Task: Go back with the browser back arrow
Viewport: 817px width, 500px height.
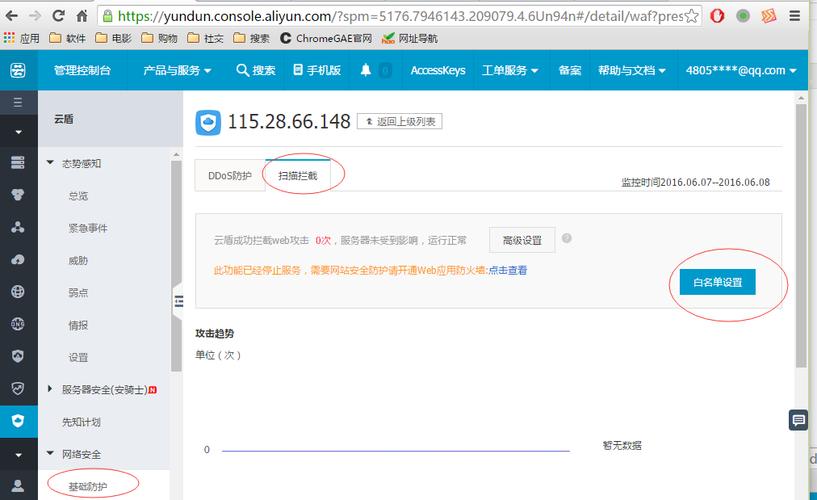Action: [x=11, y=16]
